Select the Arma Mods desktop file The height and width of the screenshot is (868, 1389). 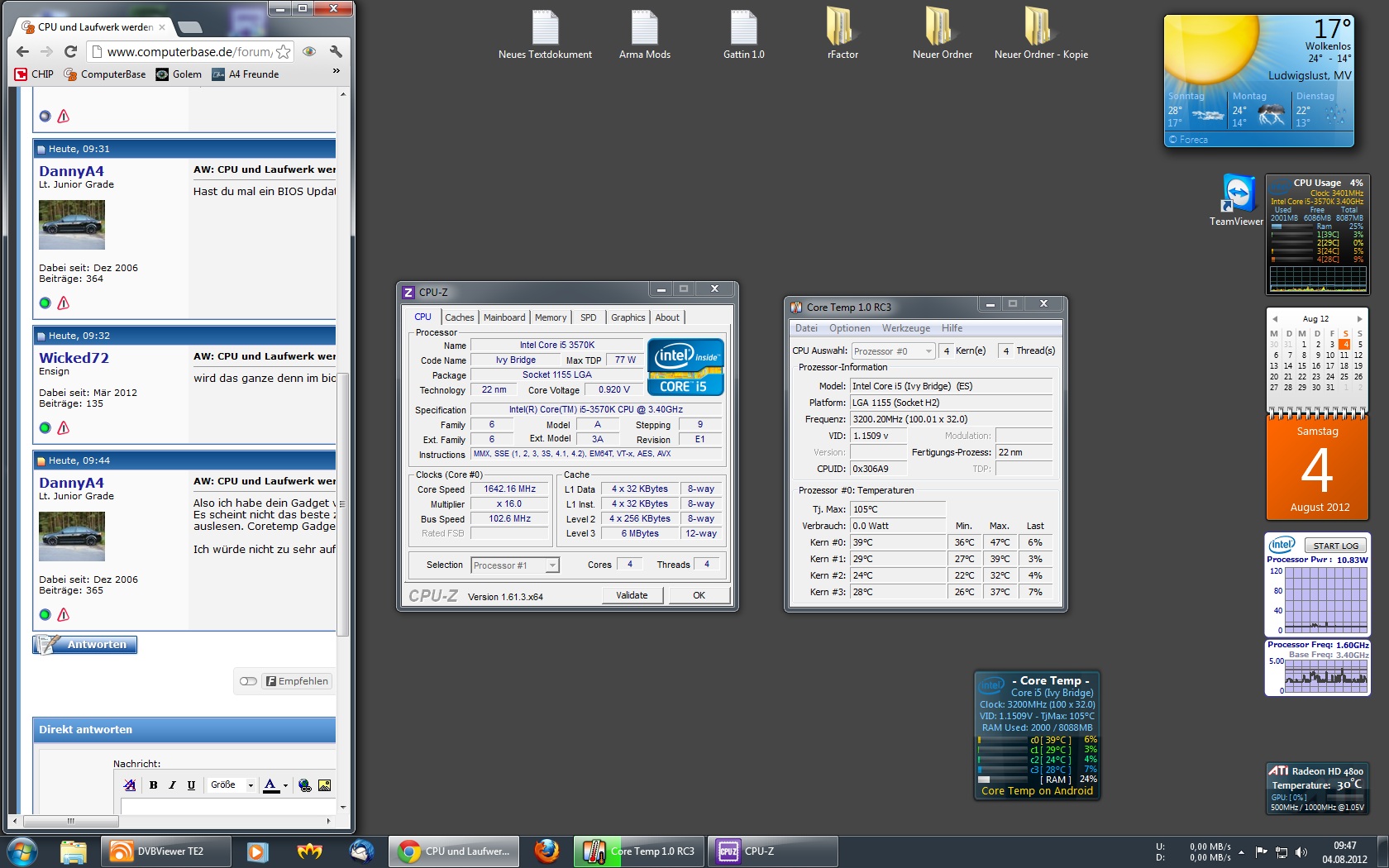pos(645,34)
